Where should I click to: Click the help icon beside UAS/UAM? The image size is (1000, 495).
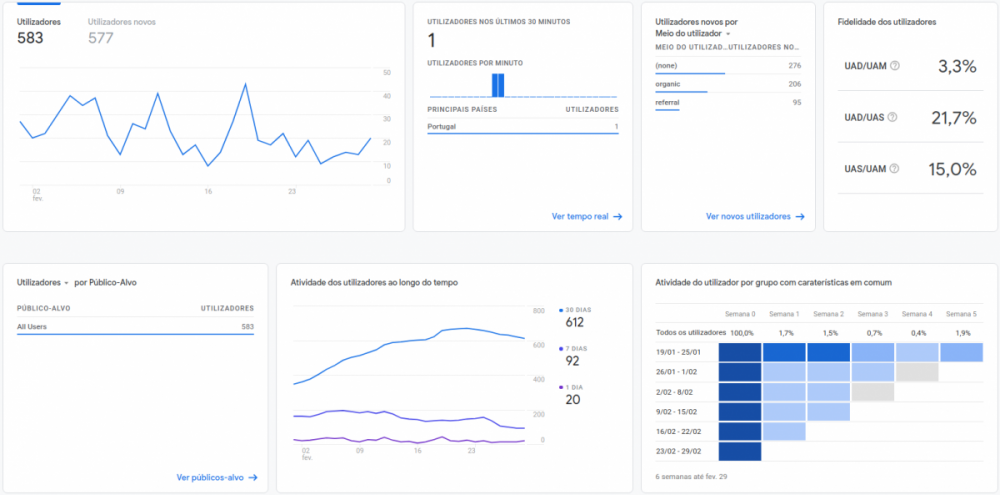point(894,169)
